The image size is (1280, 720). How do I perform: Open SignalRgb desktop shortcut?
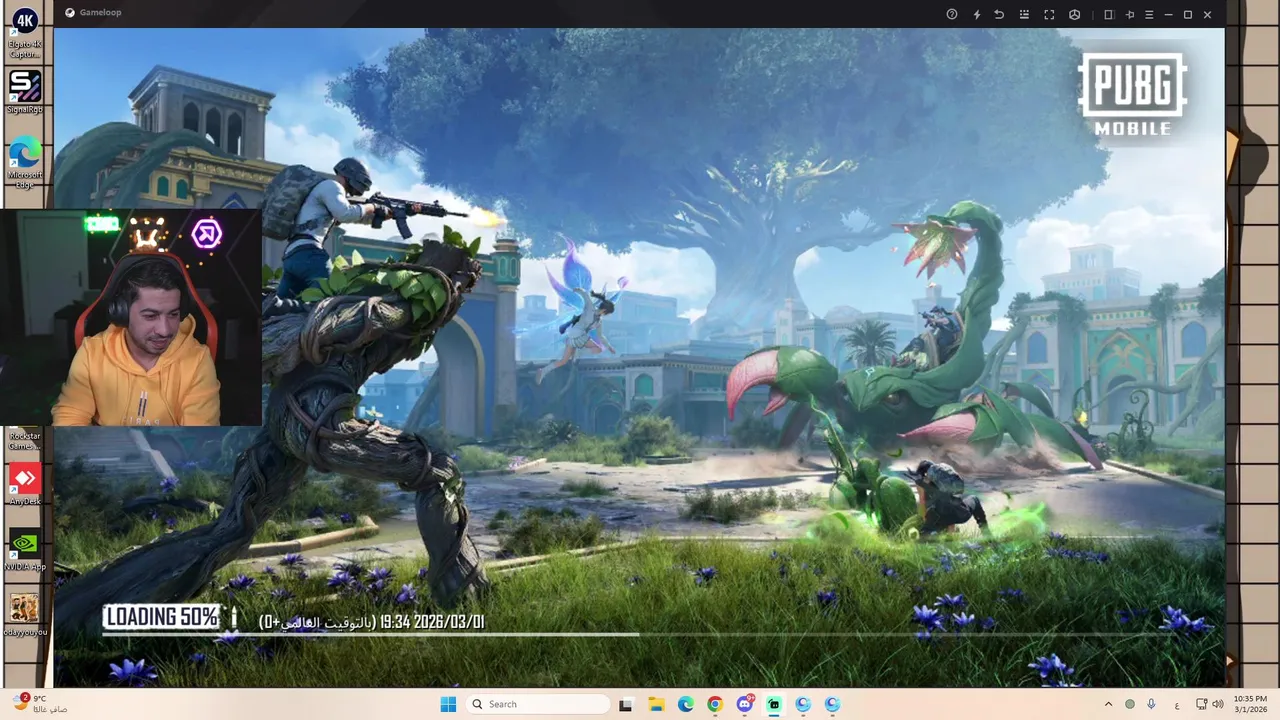pyautogui.click(x=25, y=93)
